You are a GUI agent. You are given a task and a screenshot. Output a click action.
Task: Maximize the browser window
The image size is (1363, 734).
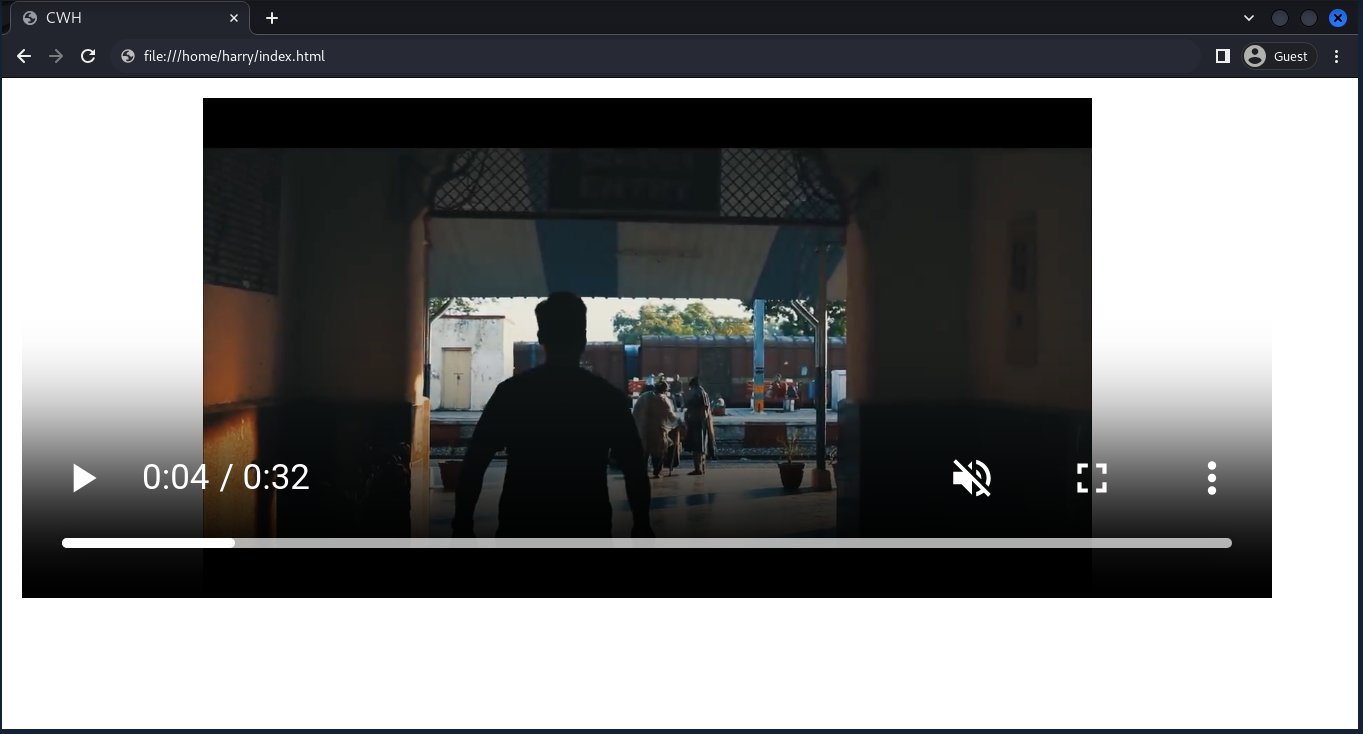pyautogui.click(x=1309, y=18)
